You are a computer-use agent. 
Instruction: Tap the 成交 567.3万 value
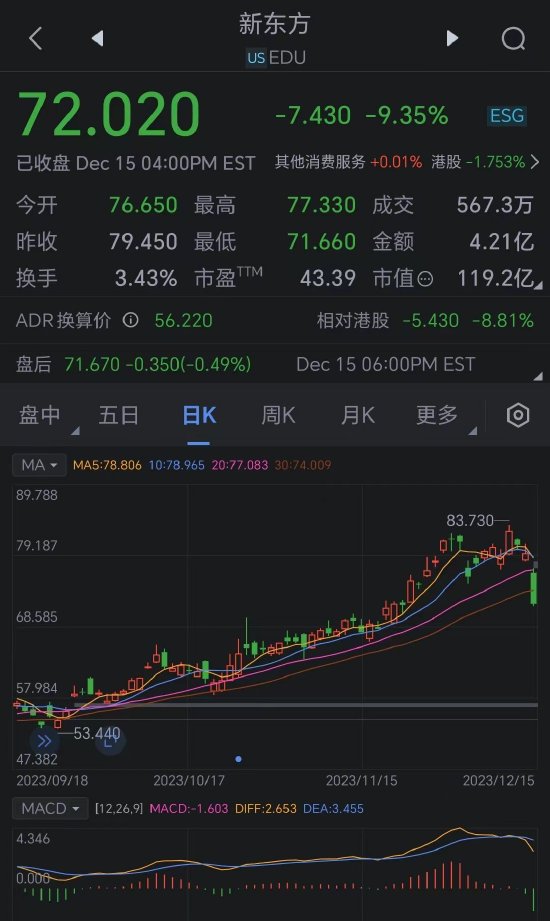tap(495, 205)
